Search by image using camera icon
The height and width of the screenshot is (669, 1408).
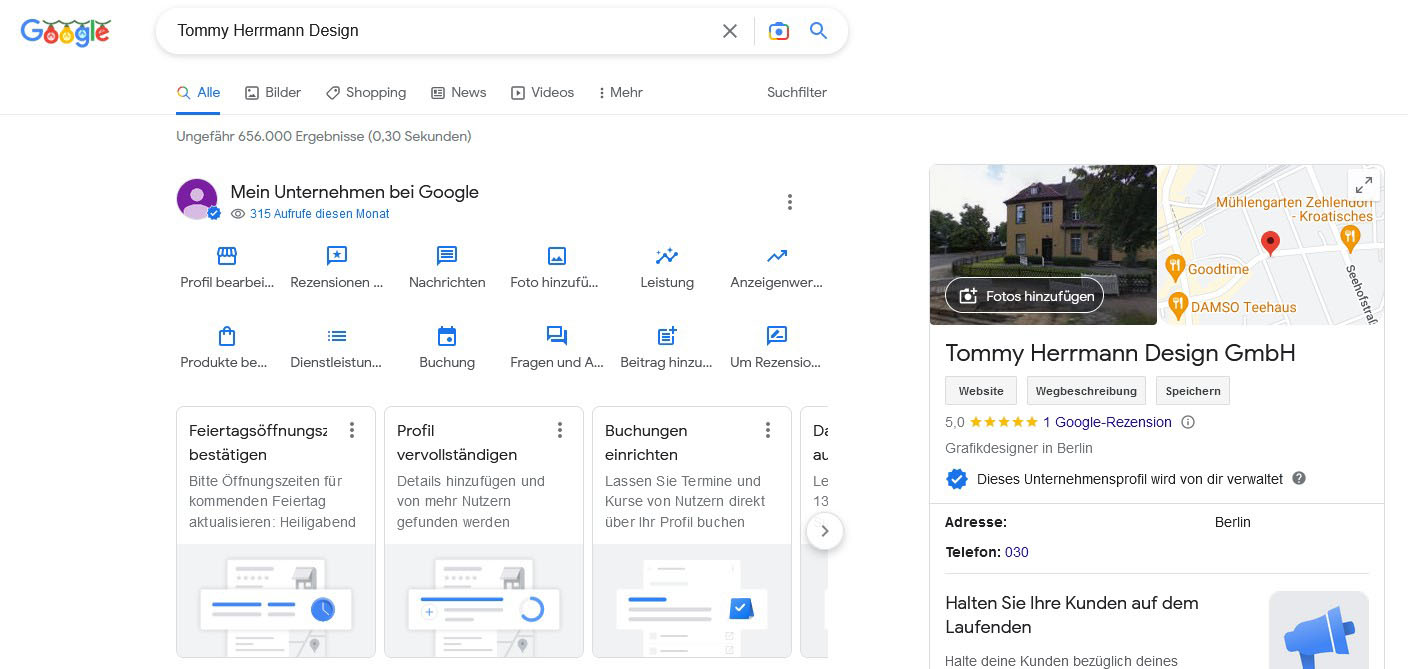(x=779, y=31)
